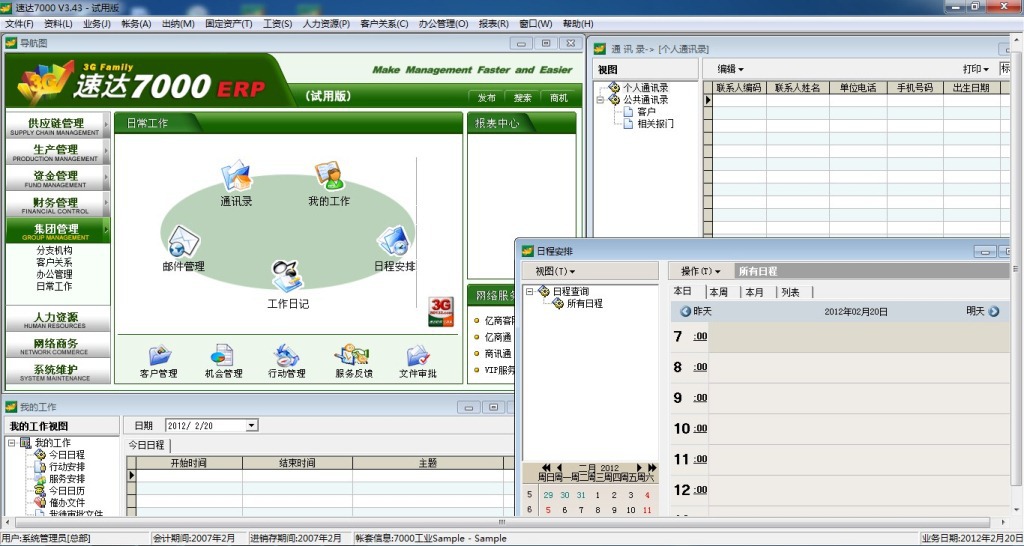
Task: Select day 8 in the mini calendar
Action: click(x=597, y=510)
